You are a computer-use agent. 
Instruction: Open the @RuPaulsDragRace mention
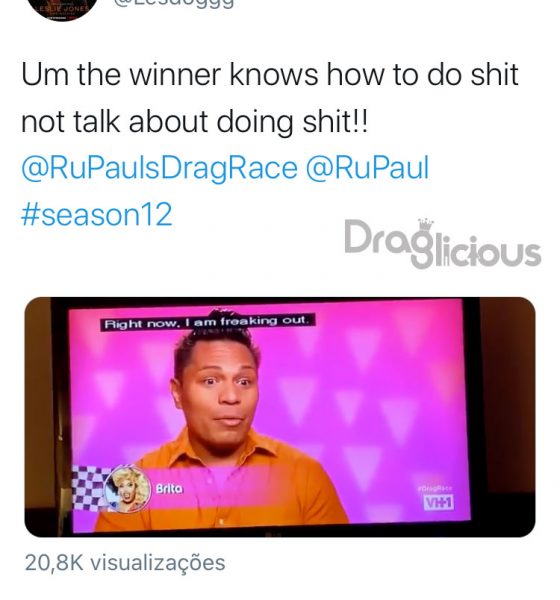coord(159,168)
